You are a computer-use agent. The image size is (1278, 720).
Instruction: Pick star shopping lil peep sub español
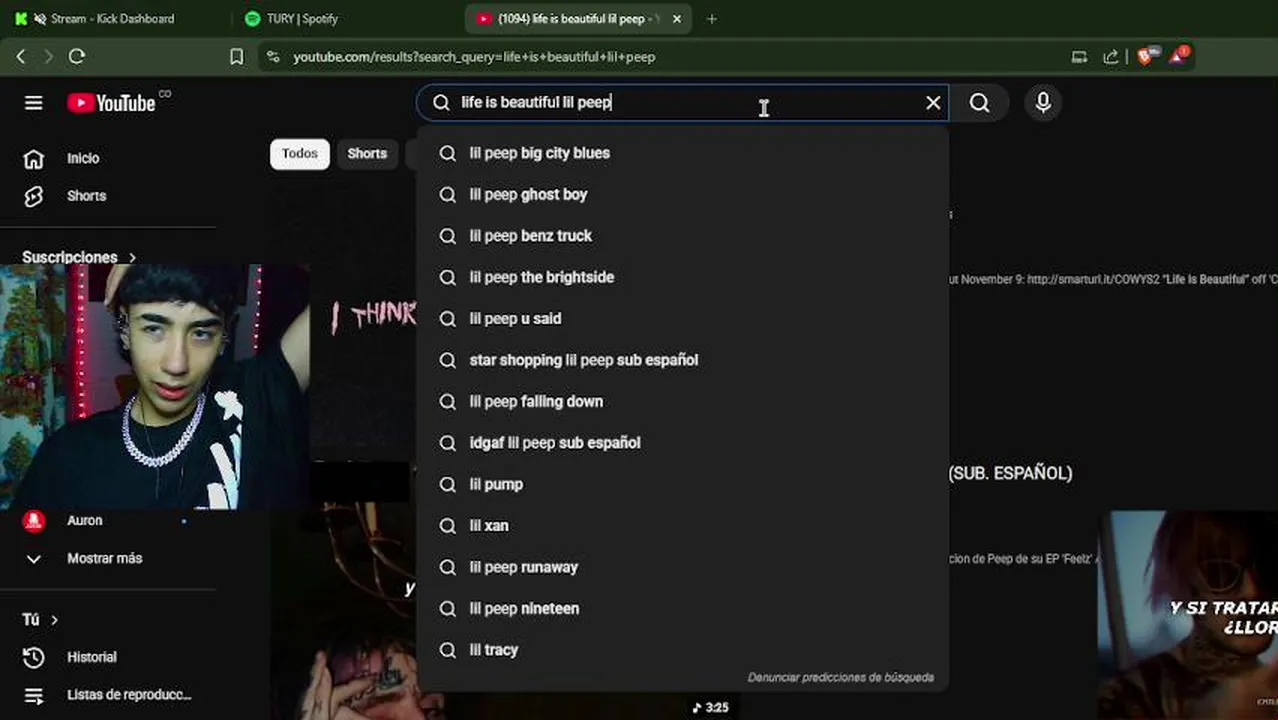tap(682, 360)
